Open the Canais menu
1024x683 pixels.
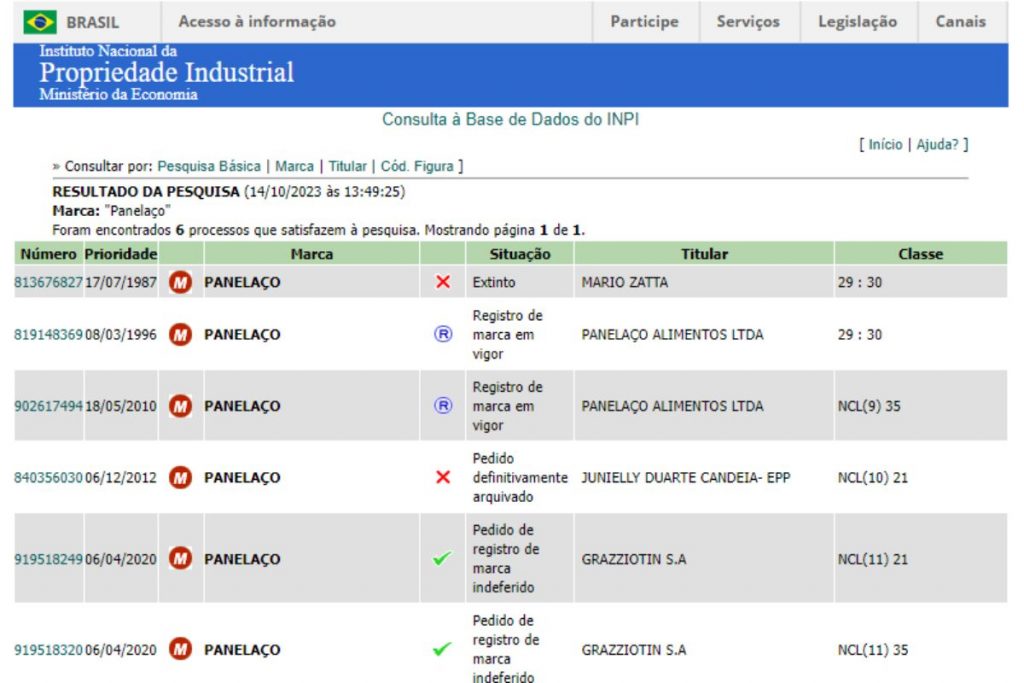pos(961,22)
